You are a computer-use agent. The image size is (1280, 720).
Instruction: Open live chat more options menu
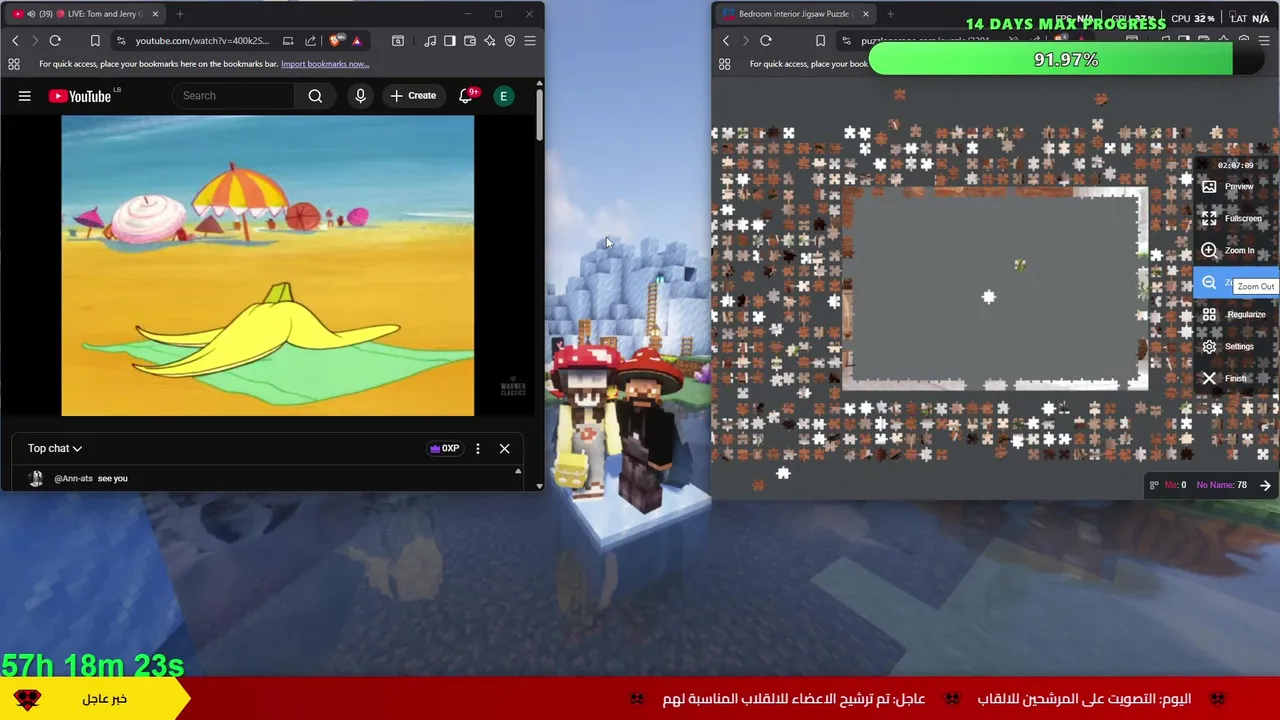coord(478,448)
